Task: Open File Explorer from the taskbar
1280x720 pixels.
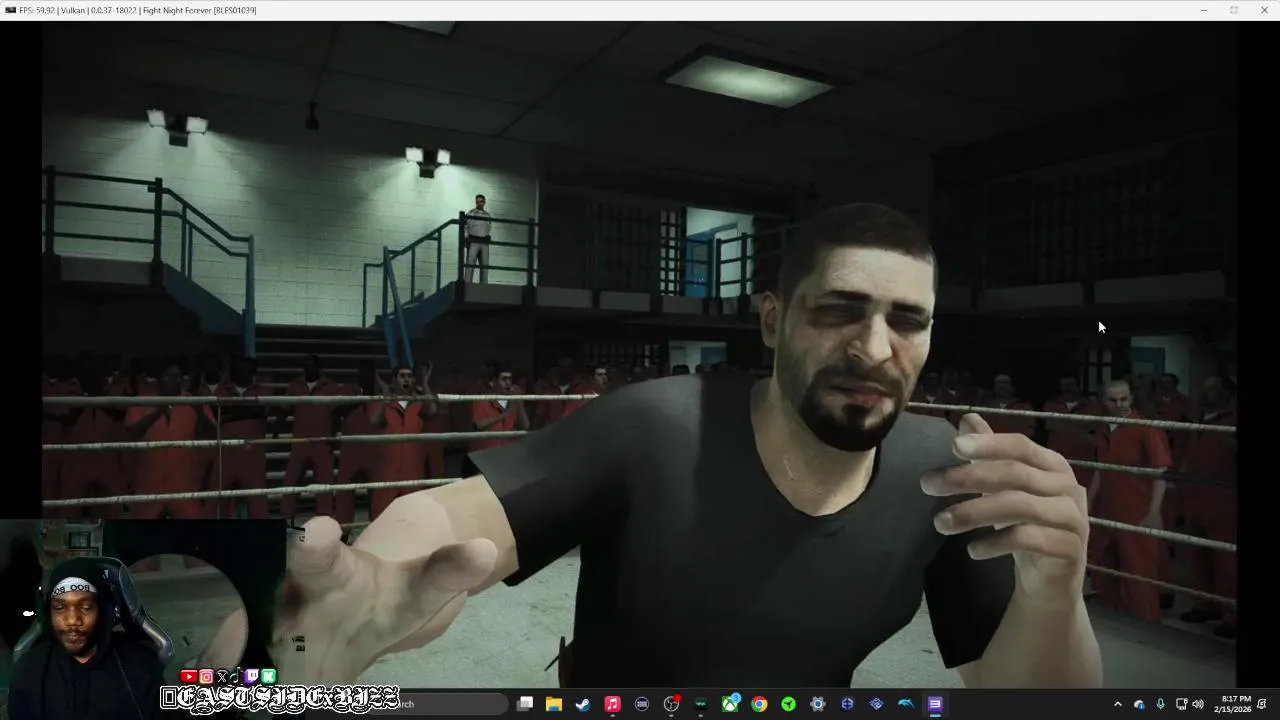Action: [554, 704]
